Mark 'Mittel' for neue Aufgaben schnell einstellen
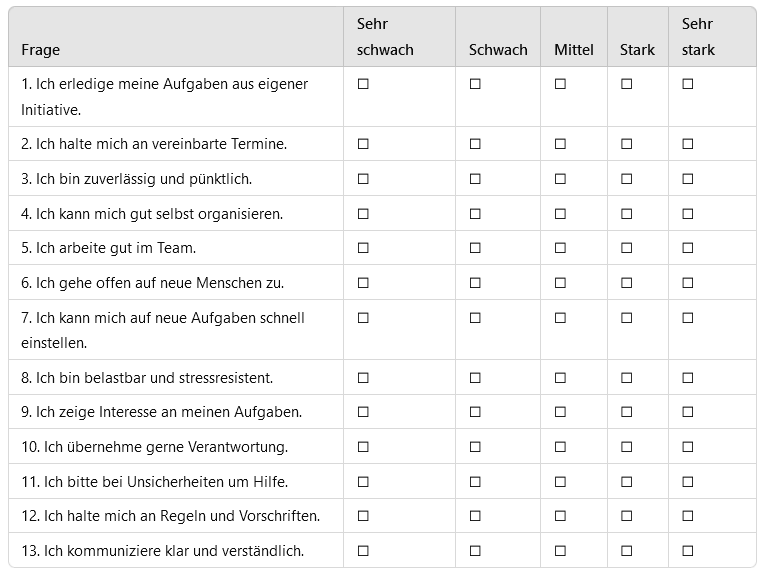 coord(560,318)
